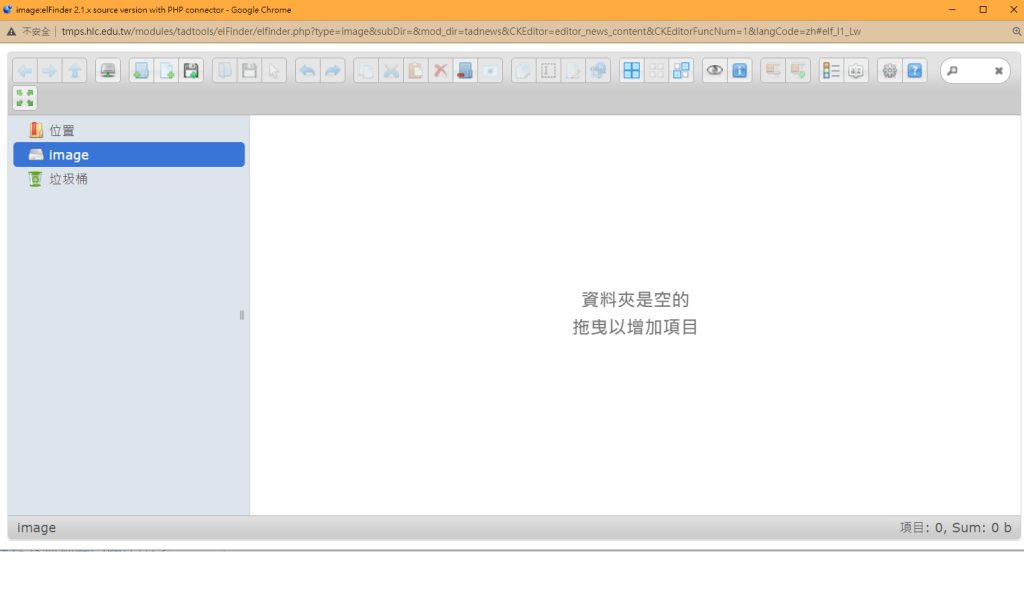The image size is (1024, 608).
Task: Click the URL in Chrome address bar
Action: click(x=461, y=31)
